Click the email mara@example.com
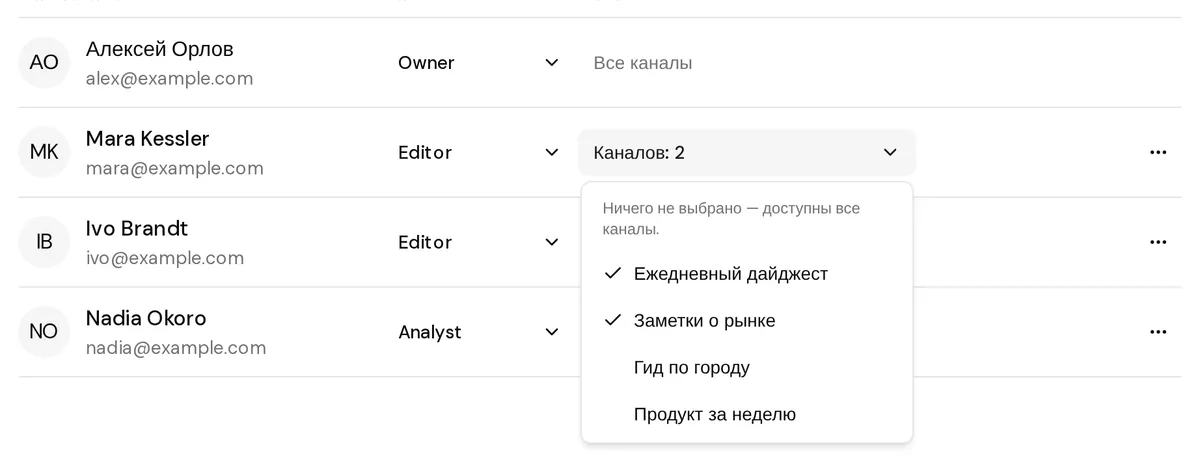Screen dimensions: 1200x462 point(175,168)
